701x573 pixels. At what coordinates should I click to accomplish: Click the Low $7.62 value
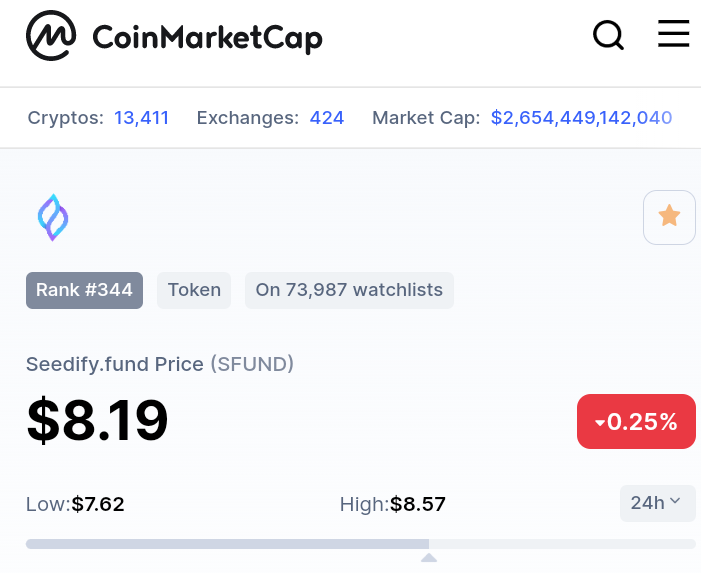(x=98, y=504)
